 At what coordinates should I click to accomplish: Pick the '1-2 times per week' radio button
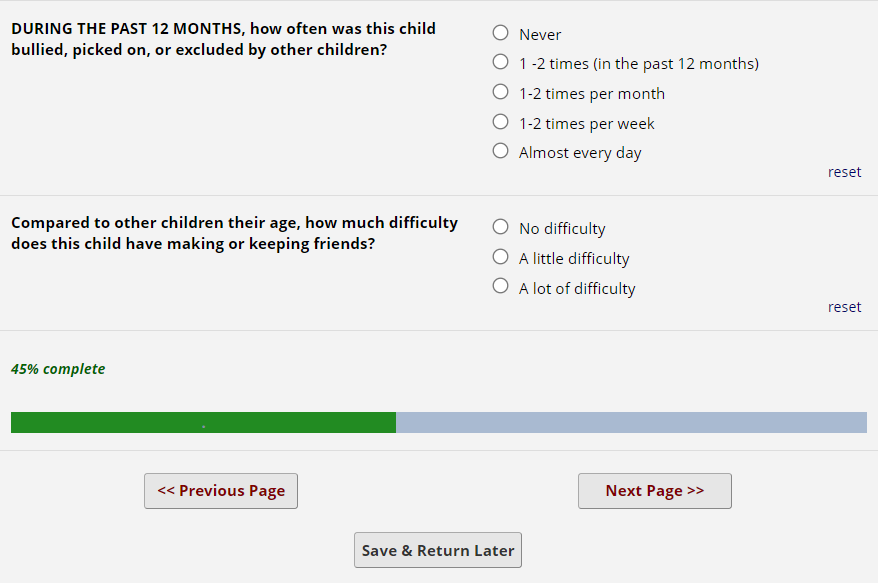501,122
